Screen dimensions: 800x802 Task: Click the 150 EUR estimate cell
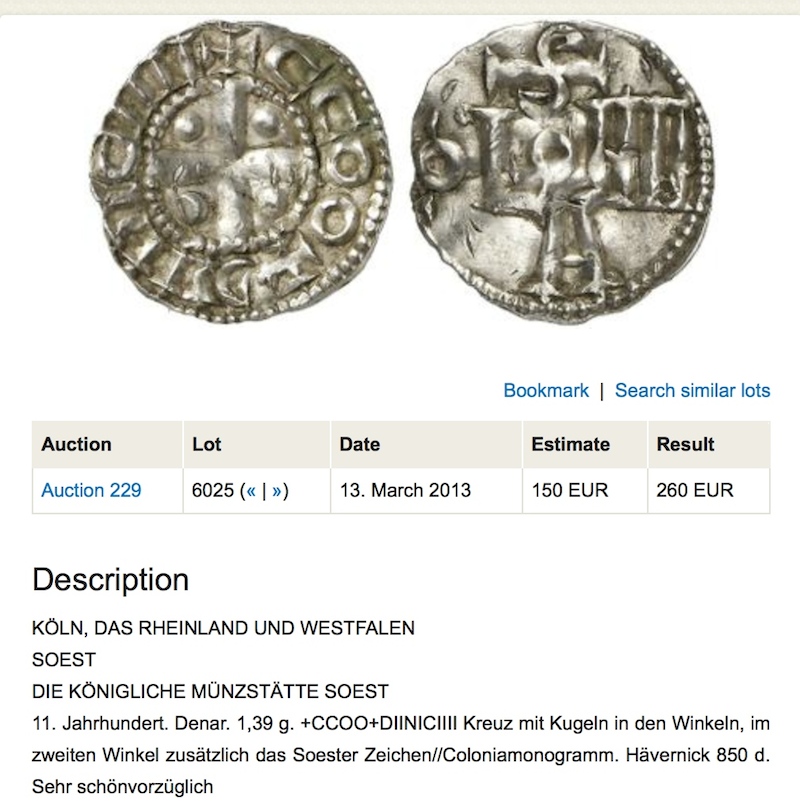[x=585, y=491]
